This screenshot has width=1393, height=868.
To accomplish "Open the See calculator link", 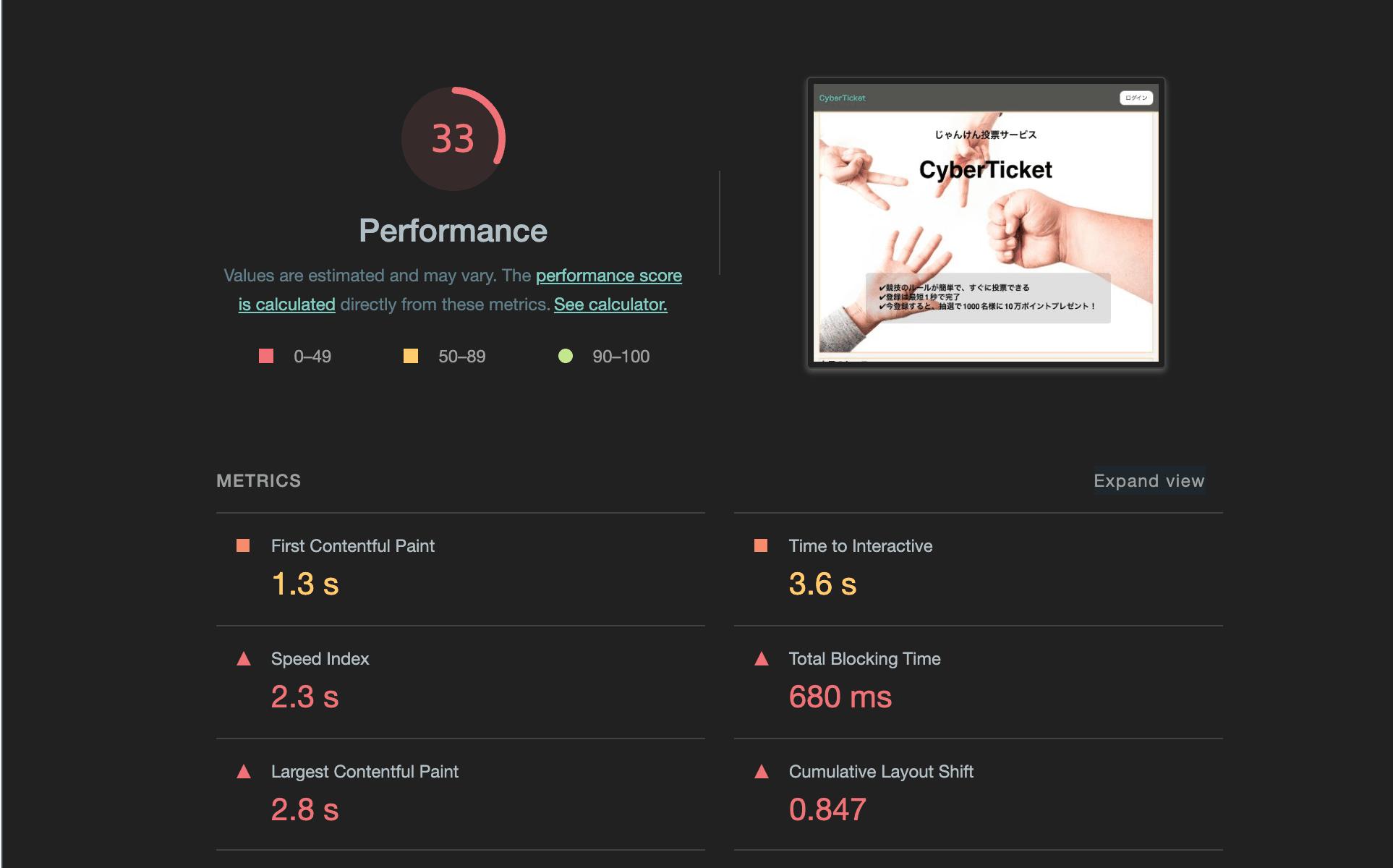I will coord(610,305).
